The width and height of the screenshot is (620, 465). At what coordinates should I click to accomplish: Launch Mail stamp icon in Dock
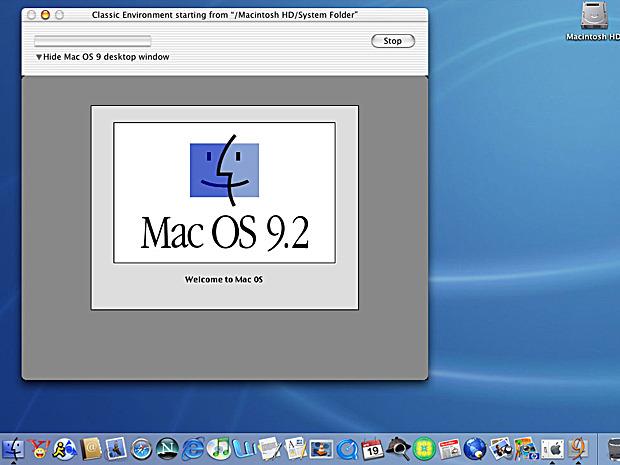115,449
